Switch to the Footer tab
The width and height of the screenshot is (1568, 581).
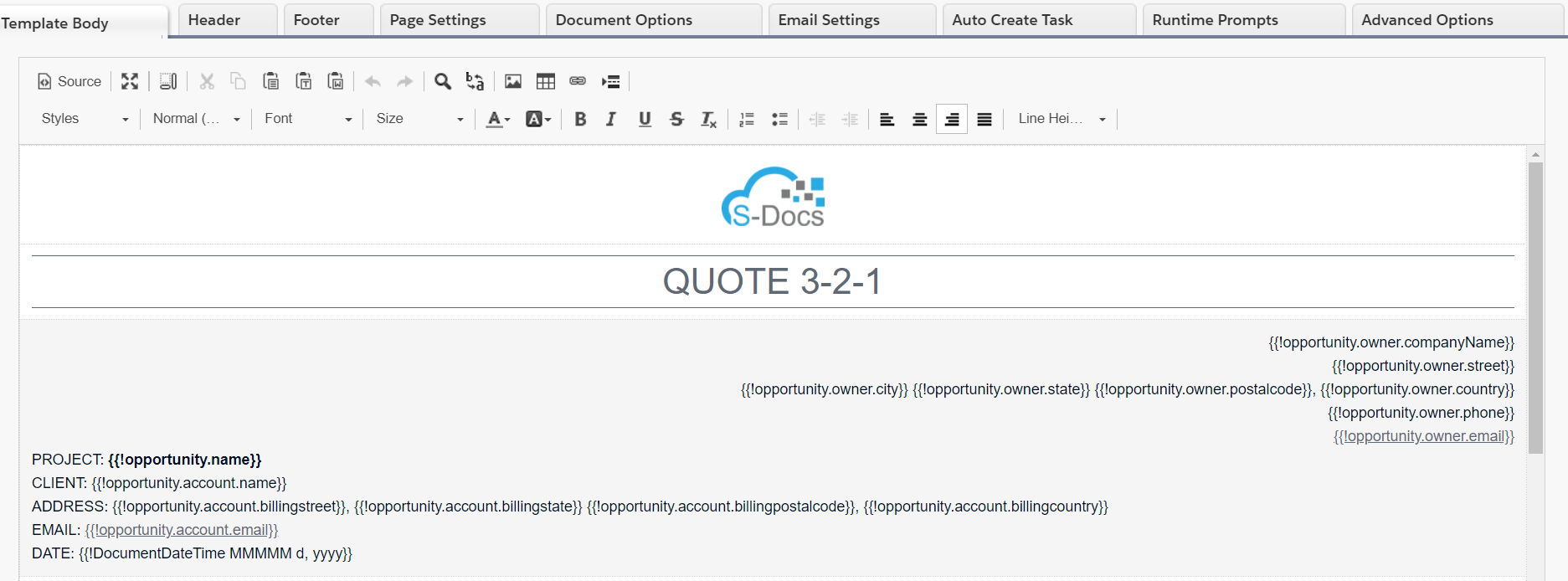(x=328, y=19)
